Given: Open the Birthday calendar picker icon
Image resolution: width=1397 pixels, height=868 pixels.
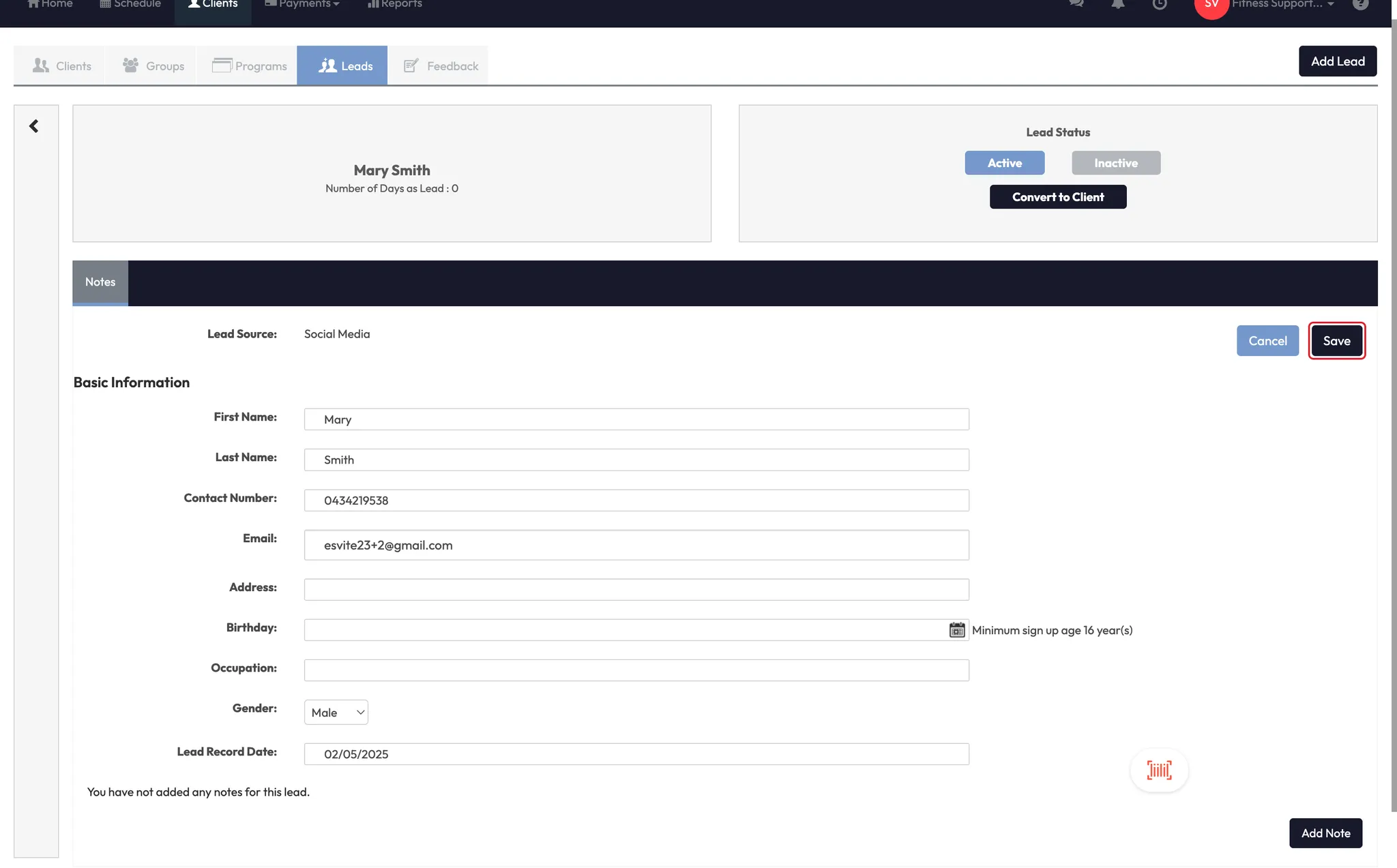Looking at the screenshot, I should pyautogui.click(x=957, y=630).
